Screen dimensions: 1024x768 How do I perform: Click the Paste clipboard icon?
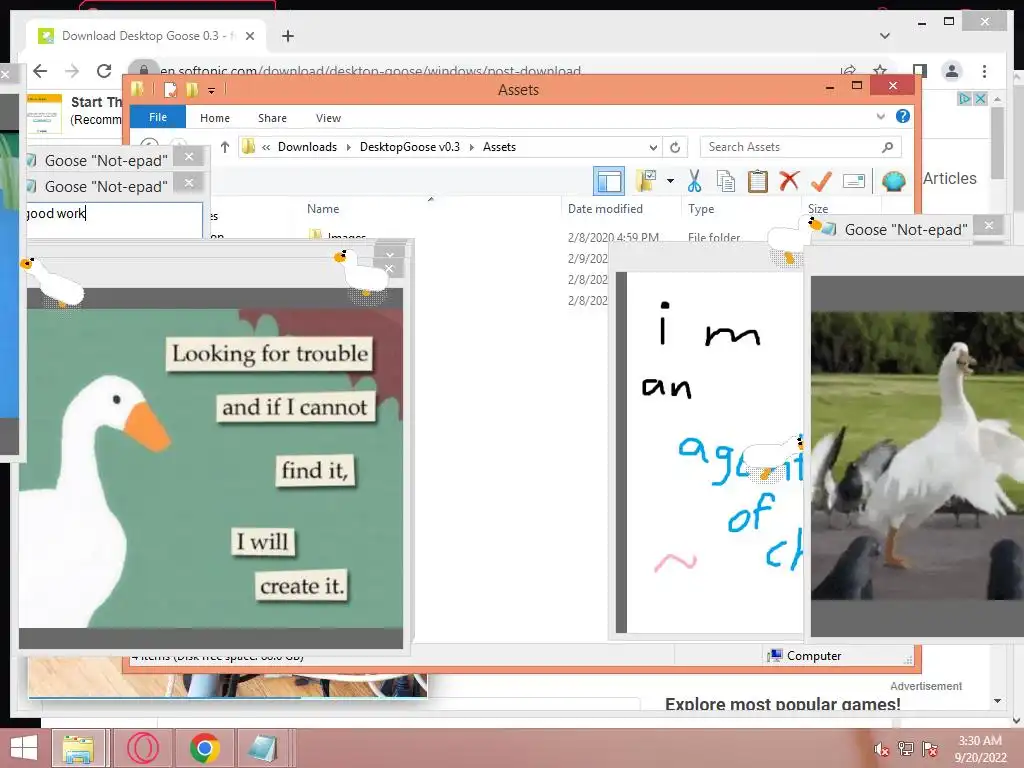click(x=758, y=181)
